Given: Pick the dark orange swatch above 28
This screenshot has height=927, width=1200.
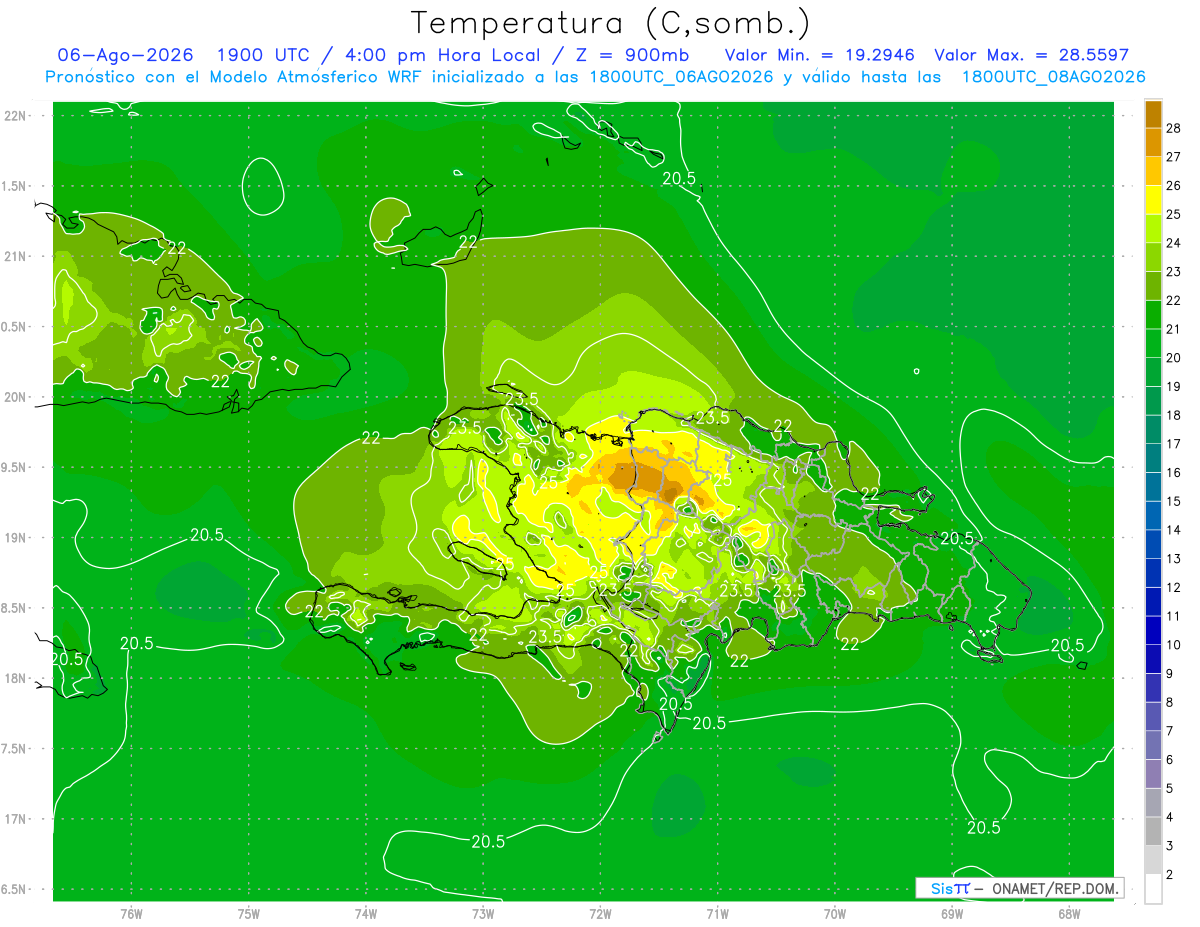Looking at the screenshot, I should [x=1153, y=114].
